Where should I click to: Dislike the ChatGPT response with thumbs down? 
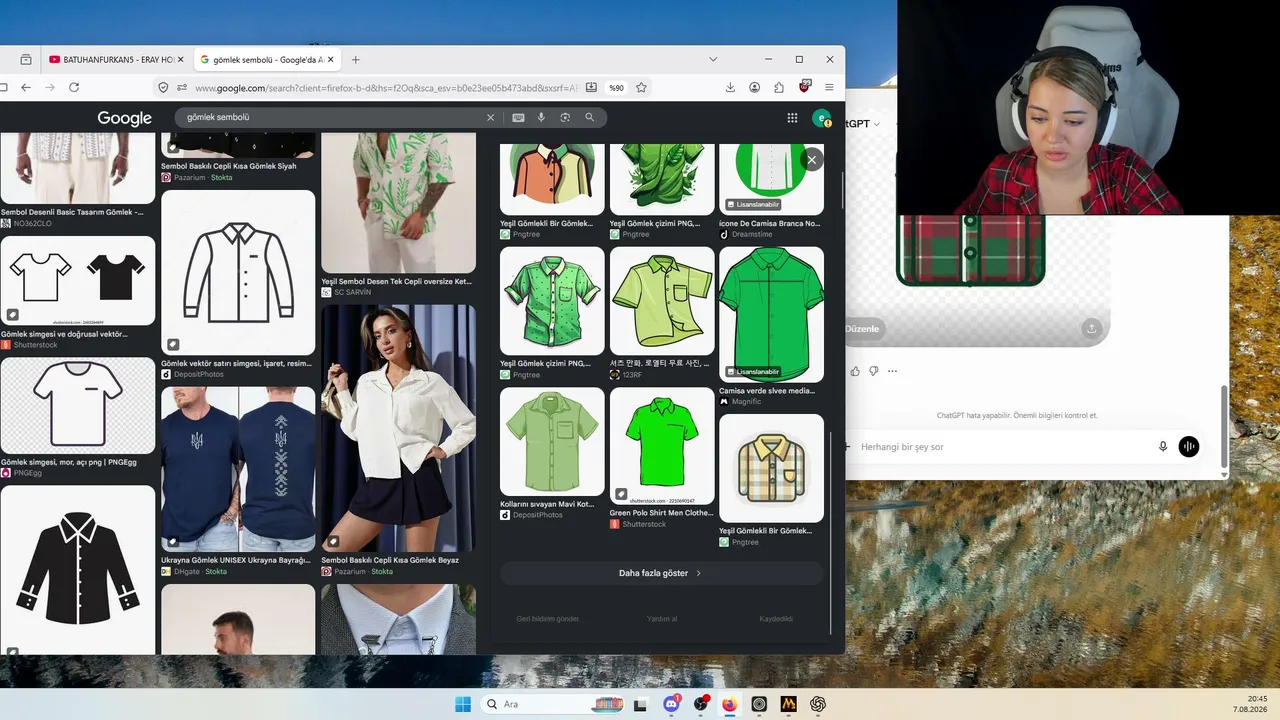coord(874,371)
